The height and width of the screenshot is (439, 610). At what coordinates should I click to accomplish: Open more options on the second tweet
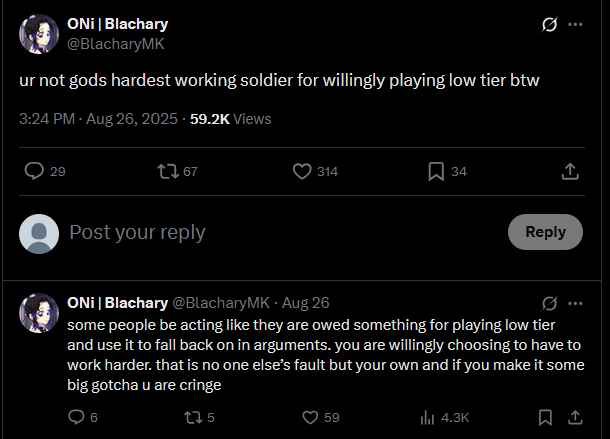575,303
